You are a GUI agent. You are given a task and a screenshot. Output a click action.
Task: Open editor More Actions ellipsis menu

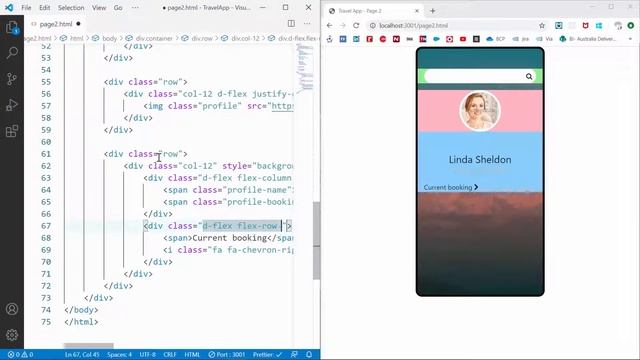click(x=307, y=24)
